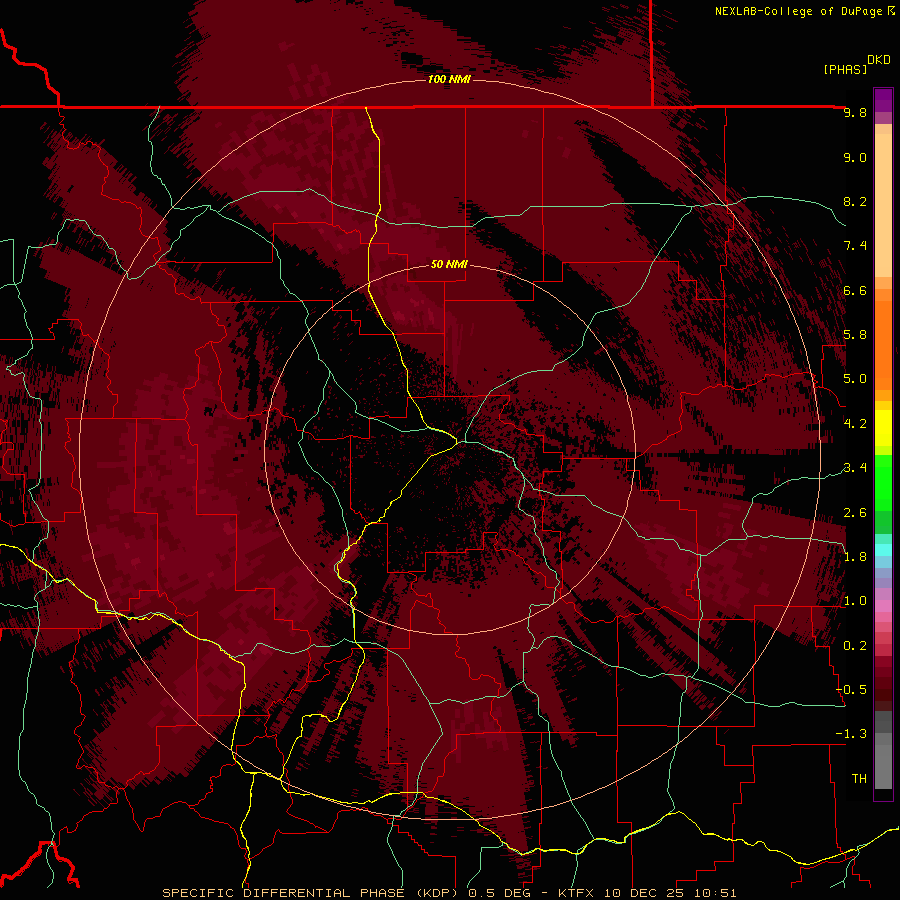This screenshot has width=900, height=900.
Task: Click the 3.4 legend value
Action: click(x=855, y=468)
